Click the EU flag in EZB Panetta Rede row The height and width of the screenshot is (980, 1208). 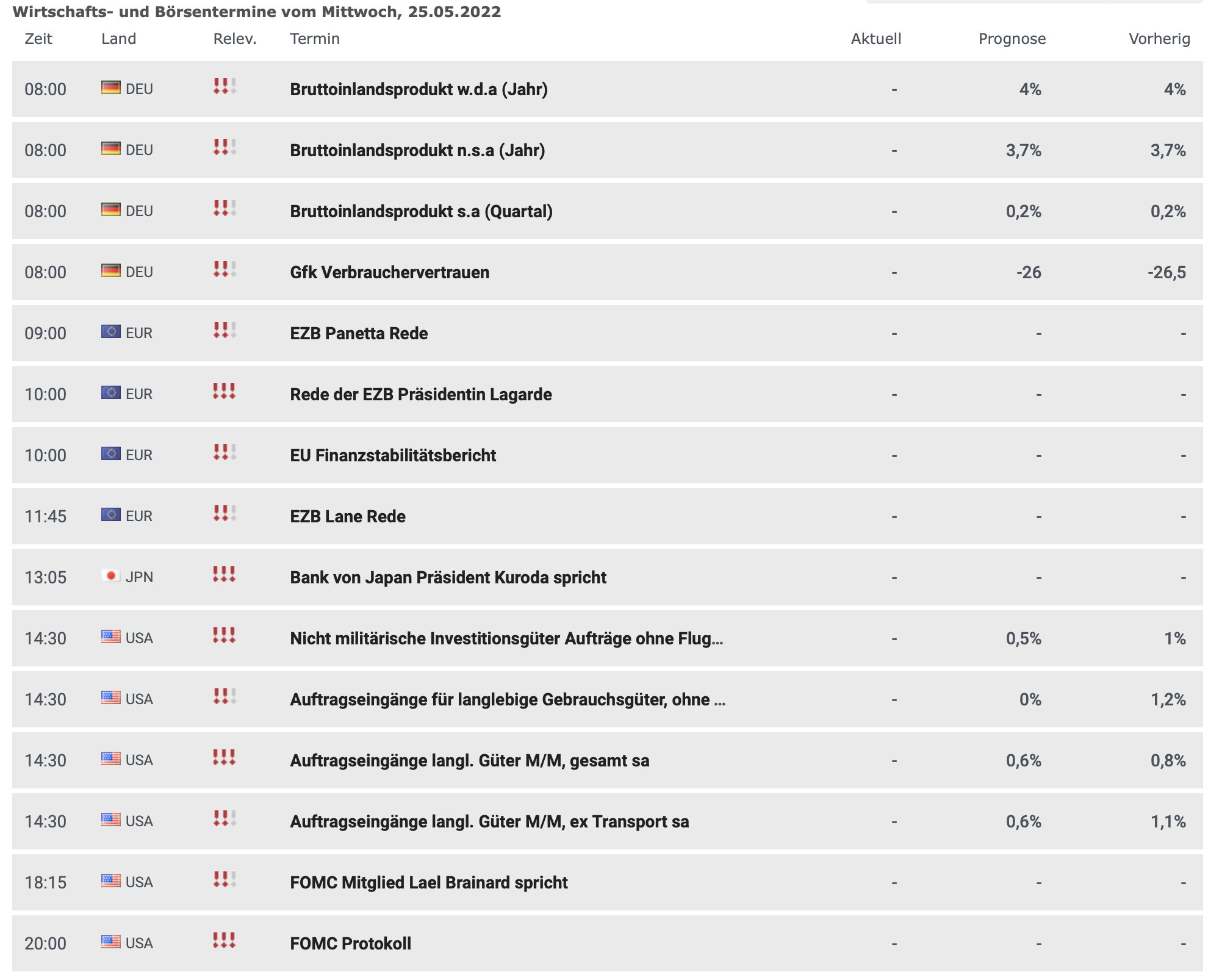110,331
